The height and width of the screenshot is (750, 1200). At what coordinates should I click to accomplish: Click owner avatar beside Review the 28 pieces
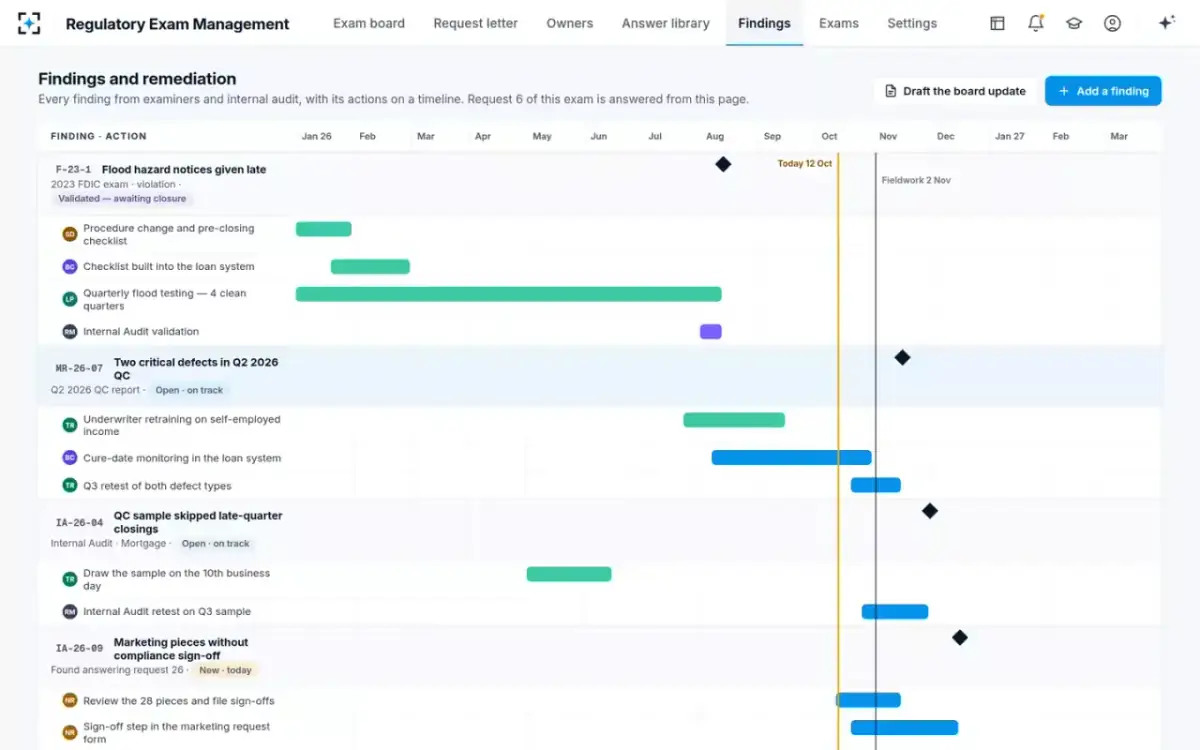[70, 701]
